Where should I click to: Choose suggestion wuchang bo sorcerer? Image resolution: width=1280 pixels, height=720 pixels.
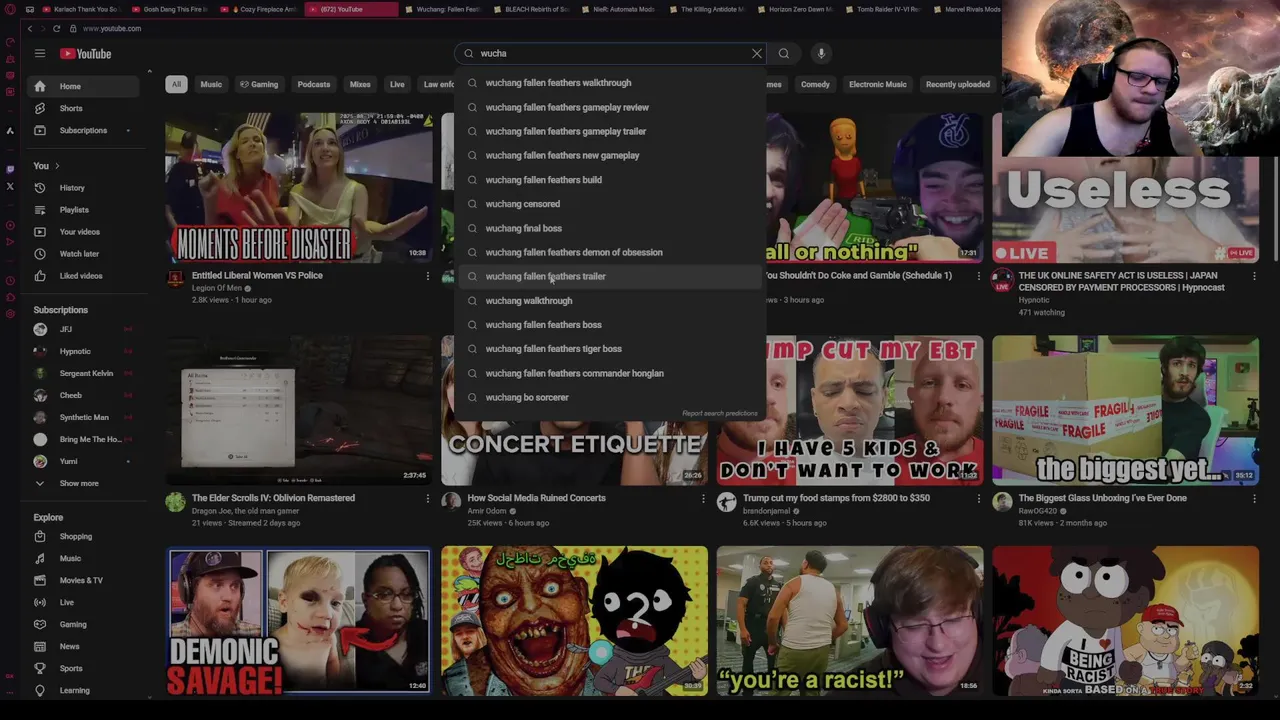(610, 397)
